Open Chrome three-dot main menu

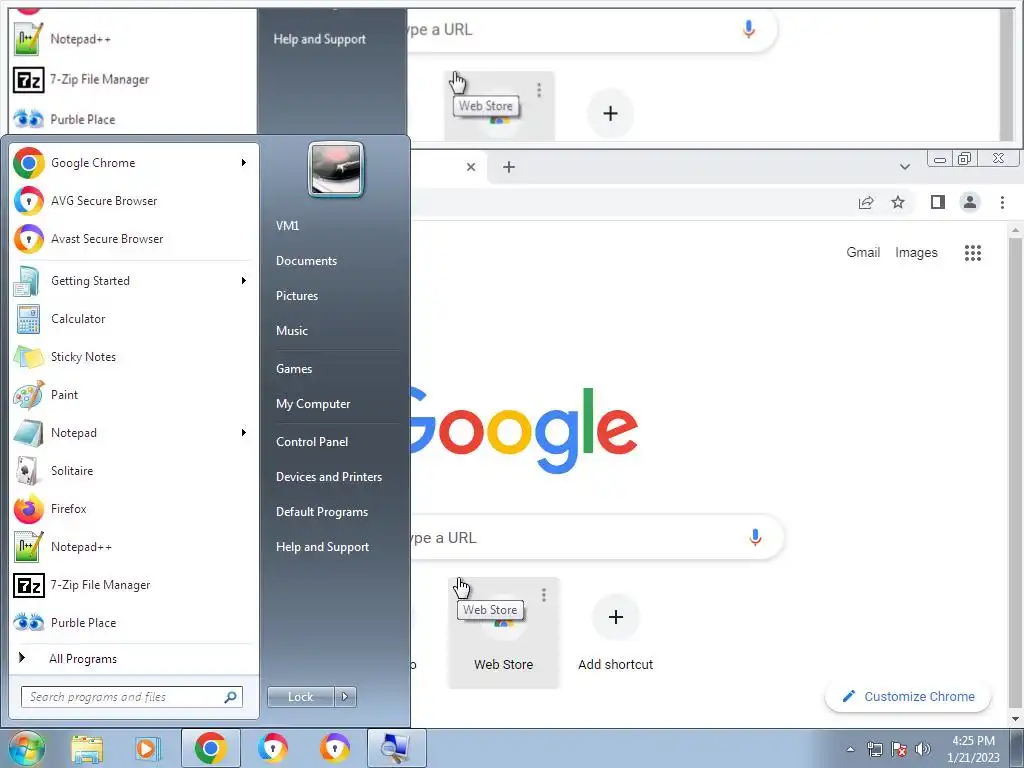tap(1002, 202)
